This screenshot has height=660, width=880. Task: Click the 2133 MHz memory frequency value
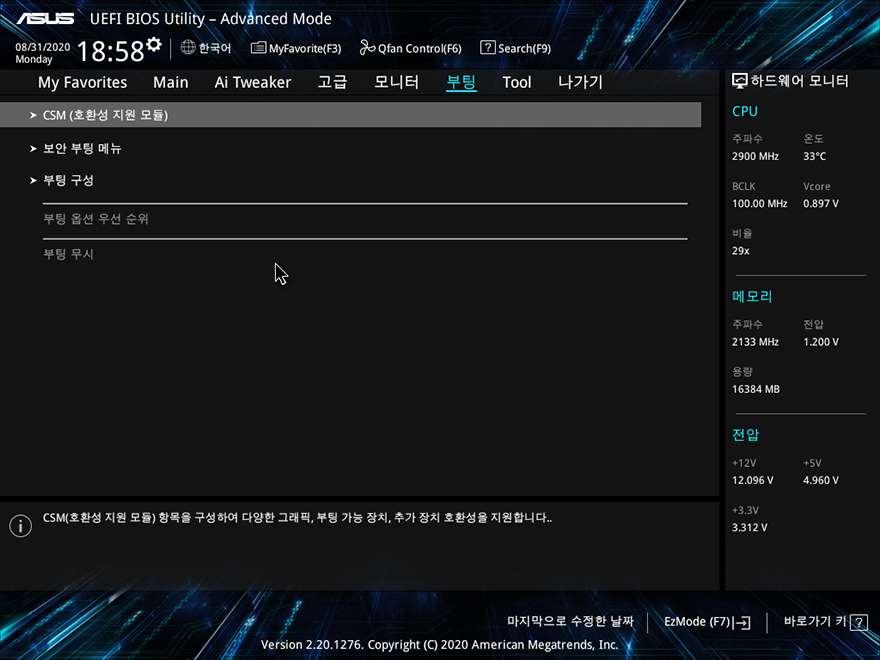pos(755,342)
